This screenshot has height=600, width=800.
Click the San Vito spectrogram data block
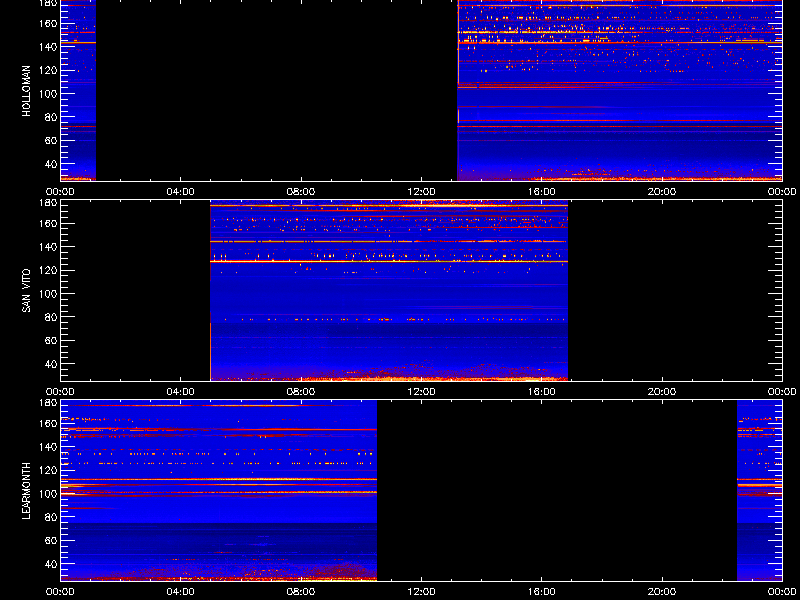[x=389, y=290]
